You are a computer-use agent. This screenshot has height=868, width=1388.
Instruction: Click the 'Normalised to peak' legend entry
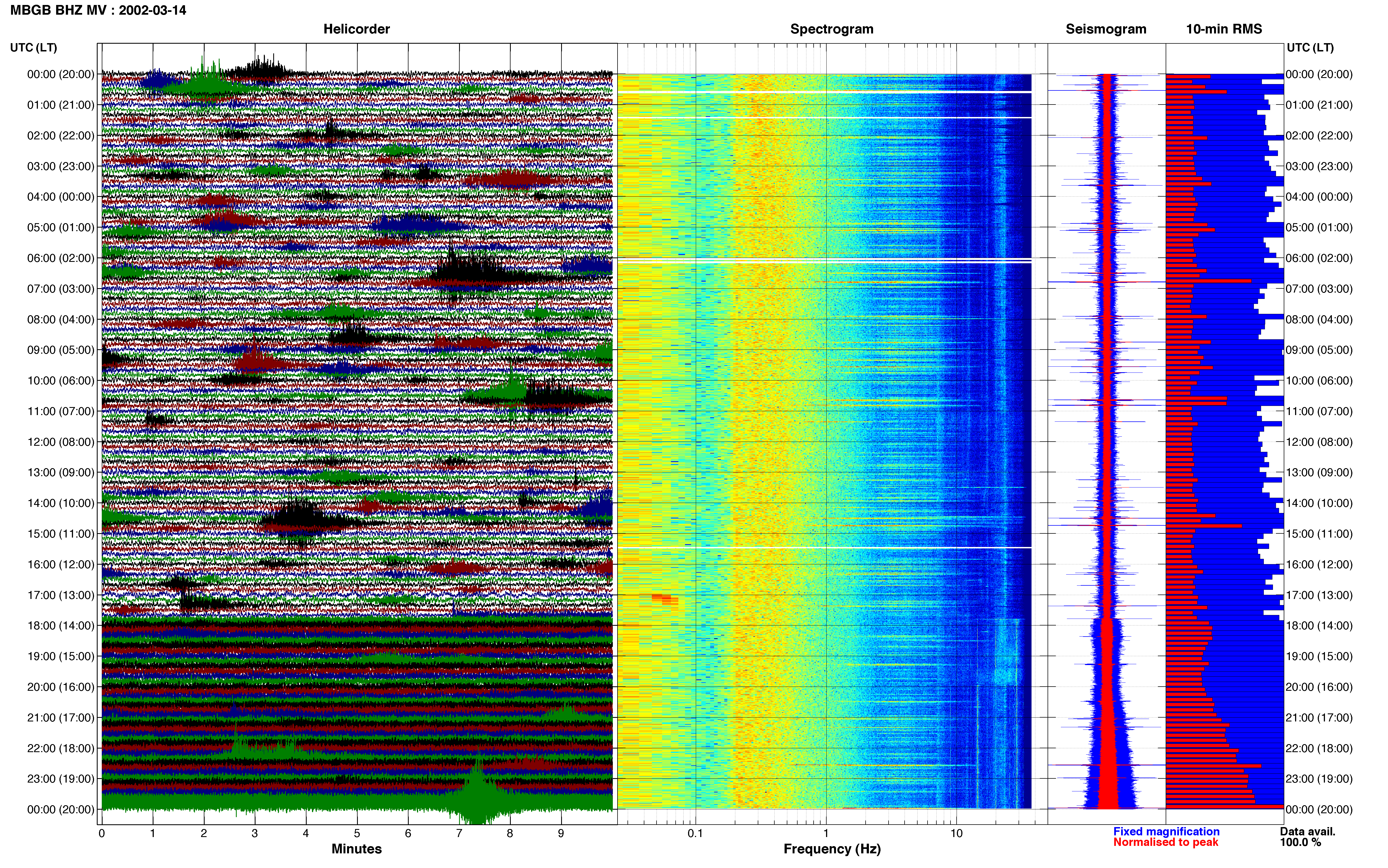point(1166,842)
